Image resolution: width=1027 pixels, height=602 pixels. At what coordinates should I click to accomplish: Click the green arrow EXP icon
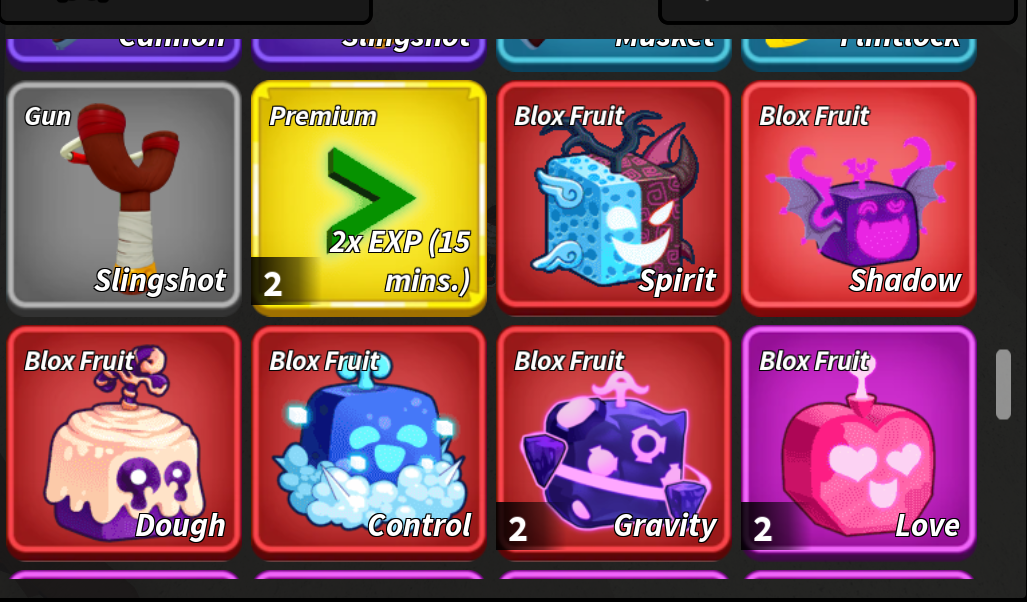[370, 195]
